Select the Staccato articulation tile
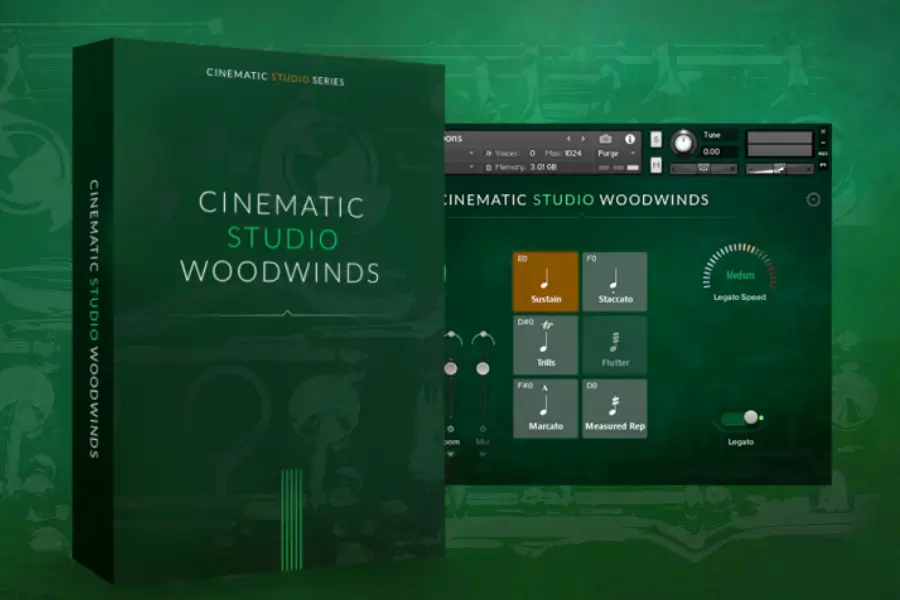 point(615,281)
